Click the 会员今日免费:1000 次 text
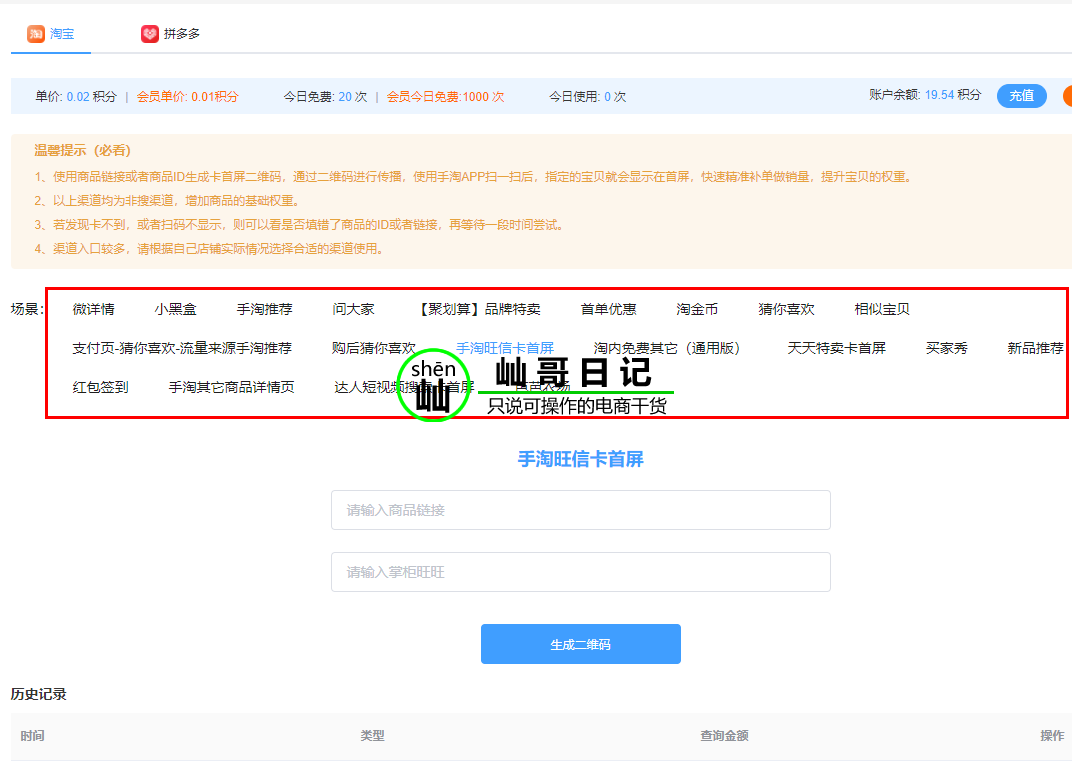Screen dimensions: 1072x770 (x=446, y=96)
